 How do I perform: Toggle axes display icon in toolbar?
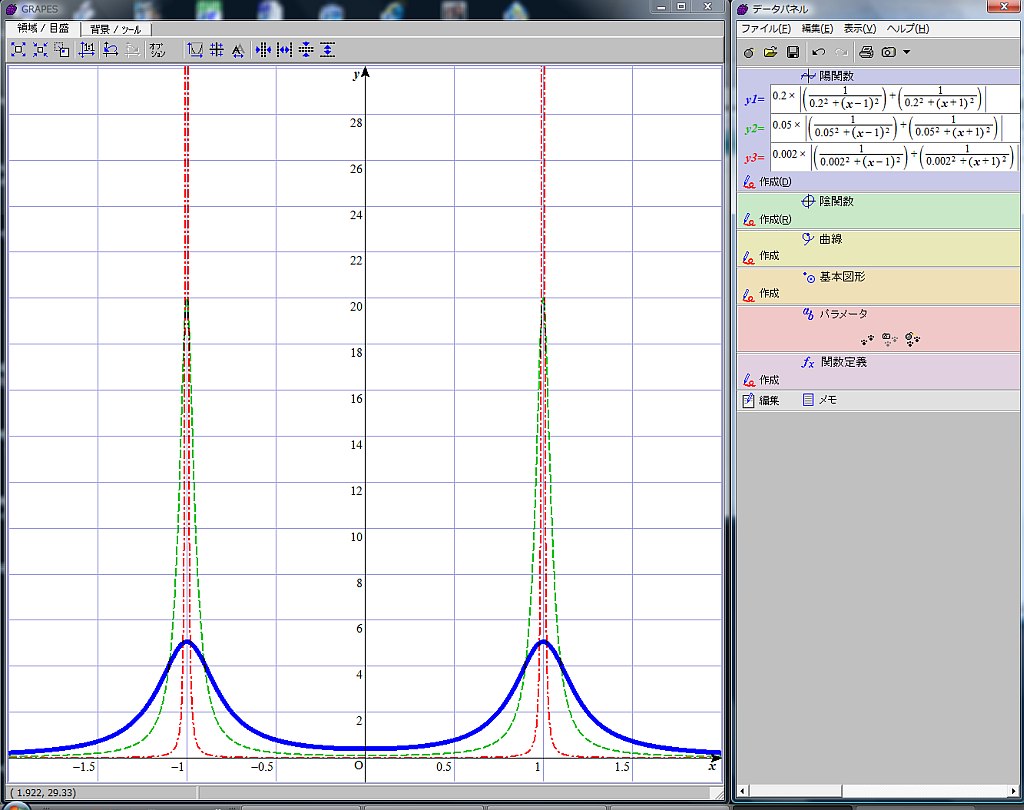pos(194,49)
